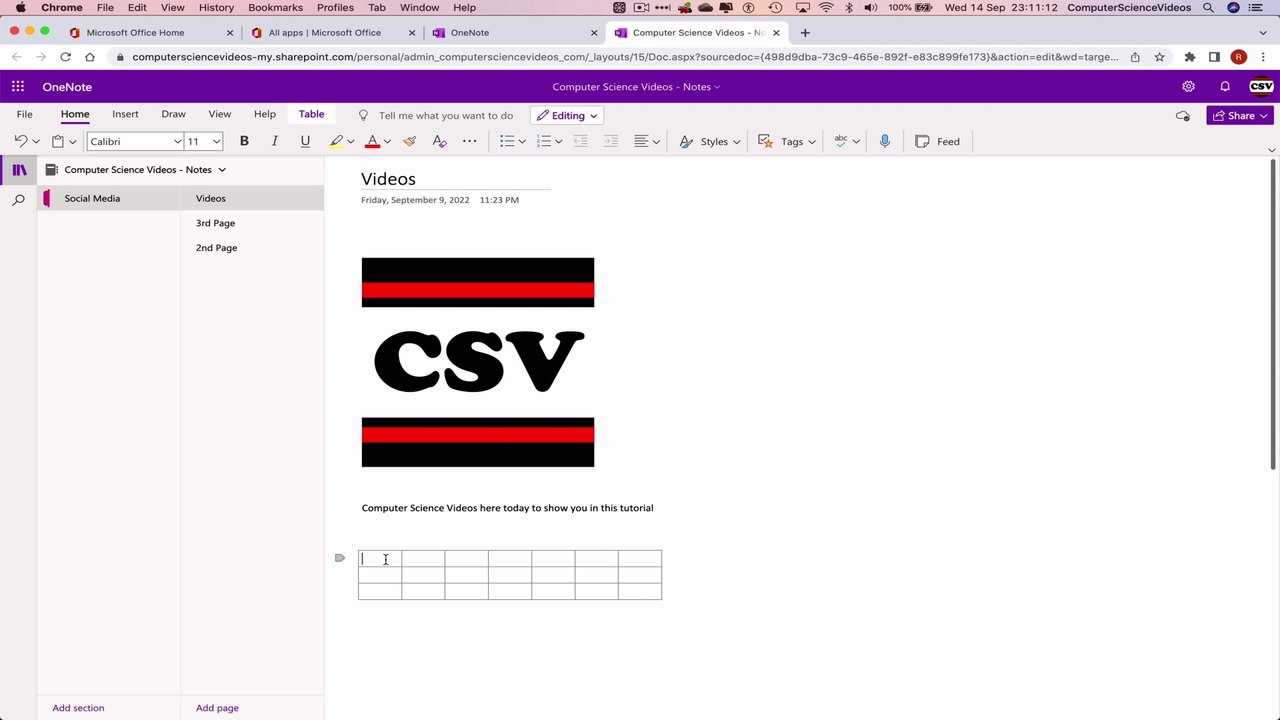Click the CSV logo image
Image resolution: width=1280 pixels, height=720 pixels.
click(x=478, y=362)
